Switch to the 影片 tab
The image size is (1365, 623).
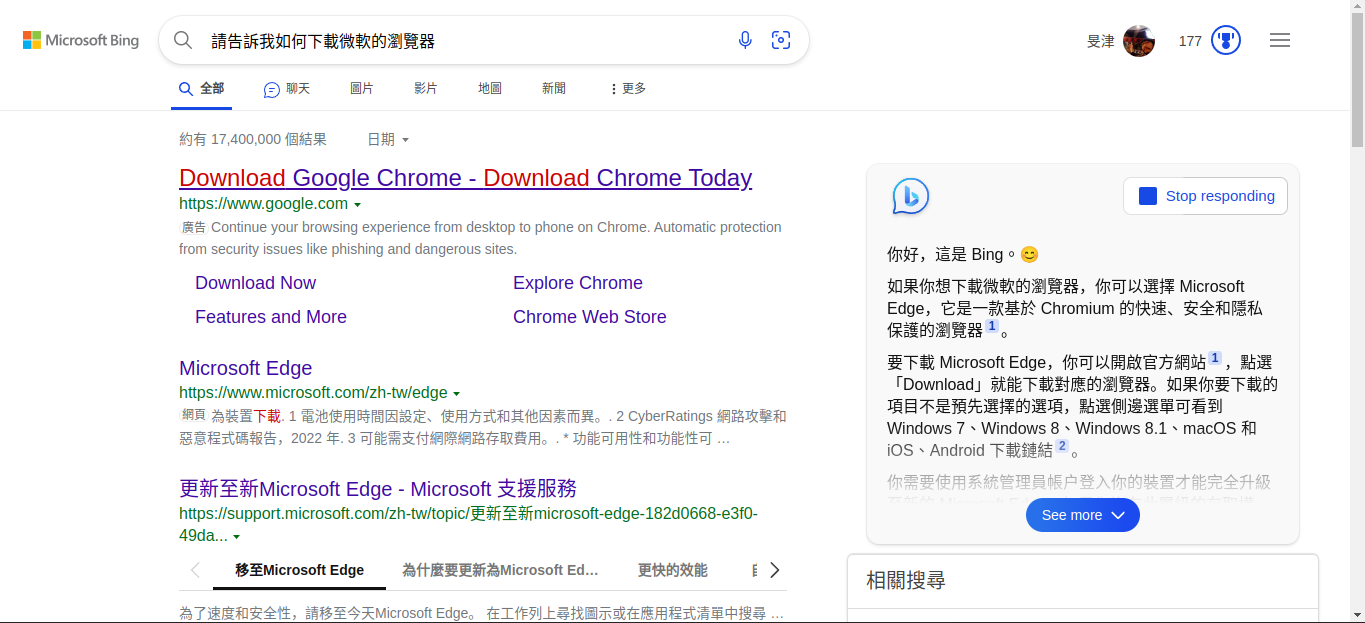click(x=426, y=89)
